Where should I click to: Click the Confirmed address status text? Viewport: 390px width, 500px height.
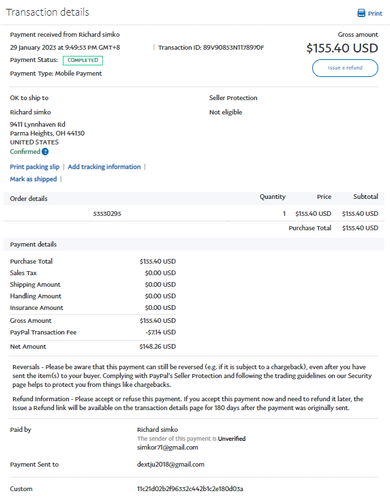pos(25,152)
